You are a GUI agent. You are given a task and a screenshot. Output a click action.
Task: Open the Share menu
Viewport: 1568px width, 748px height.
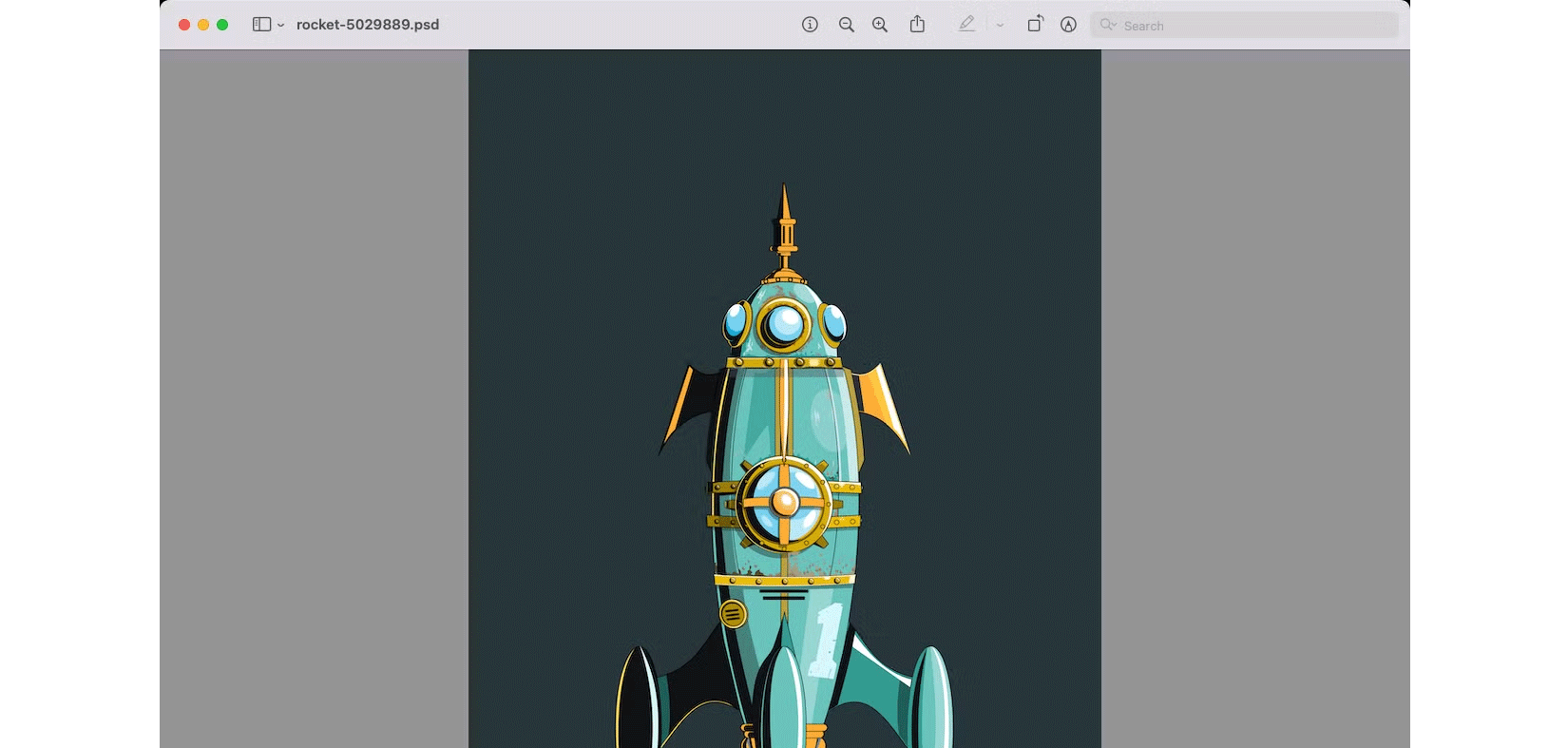point(917,24)
